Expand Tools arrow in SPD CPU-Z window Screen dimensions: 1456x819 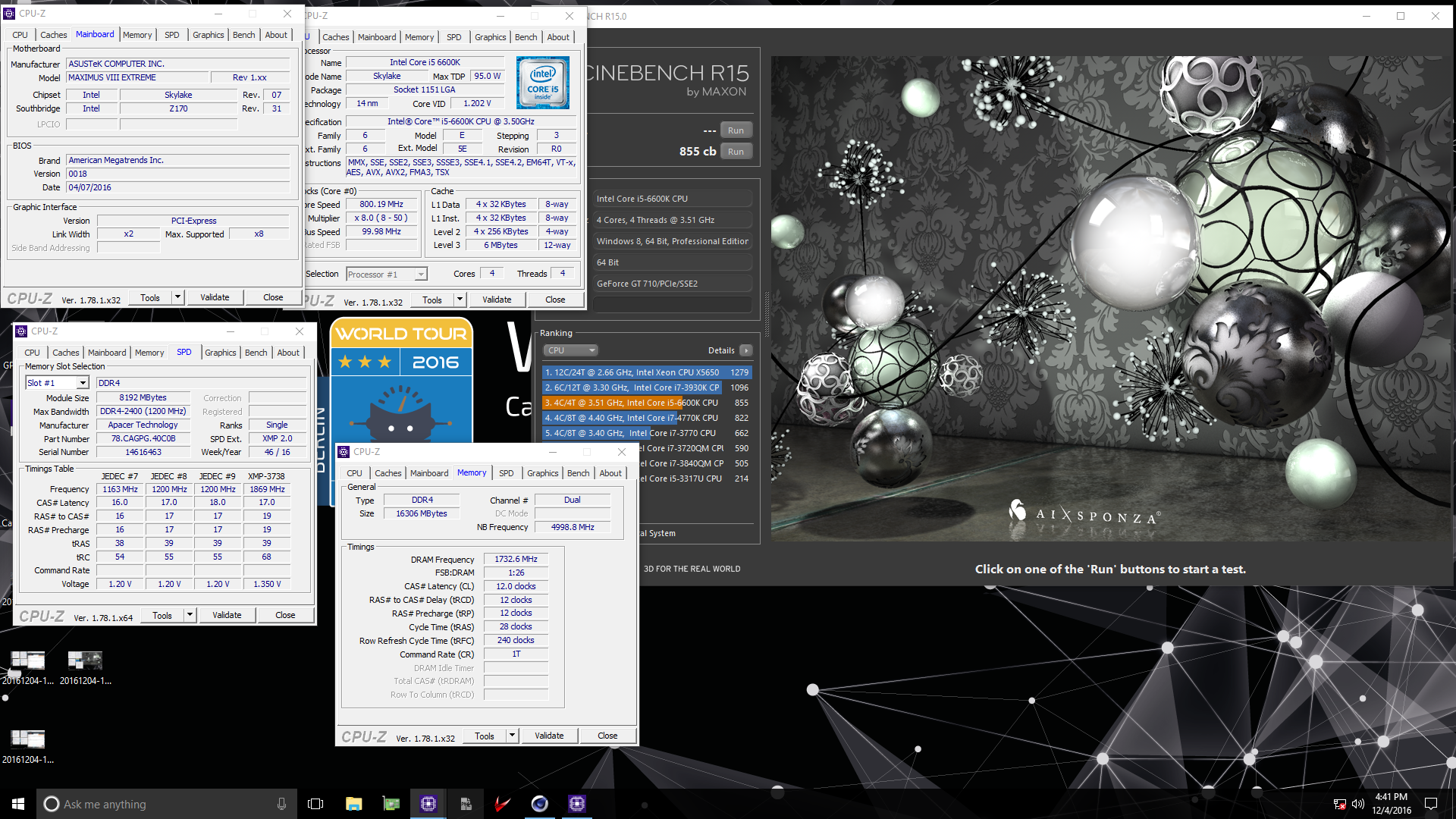190,615
